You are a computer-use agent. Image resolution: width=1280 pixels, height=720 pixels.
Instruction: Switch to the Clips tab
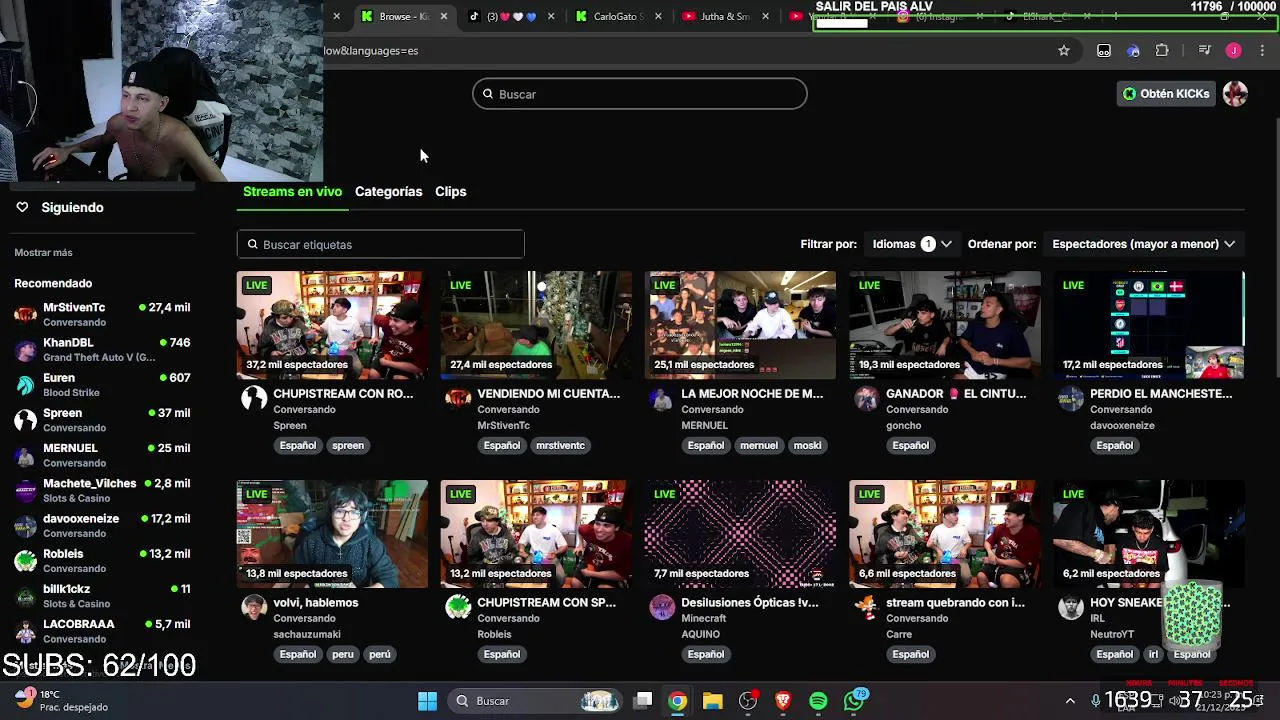[450, 191]
